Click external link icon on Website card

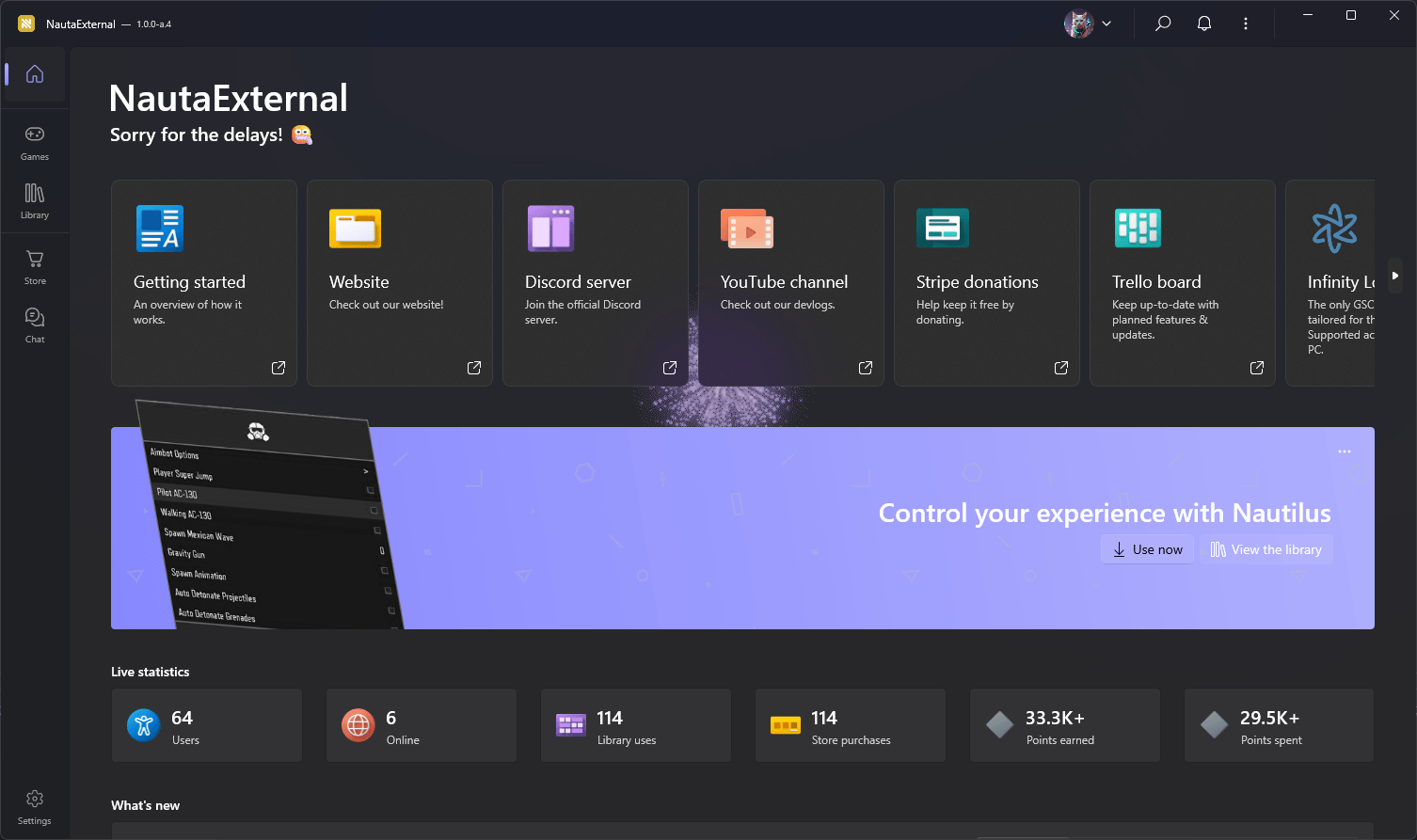[474, 368]
